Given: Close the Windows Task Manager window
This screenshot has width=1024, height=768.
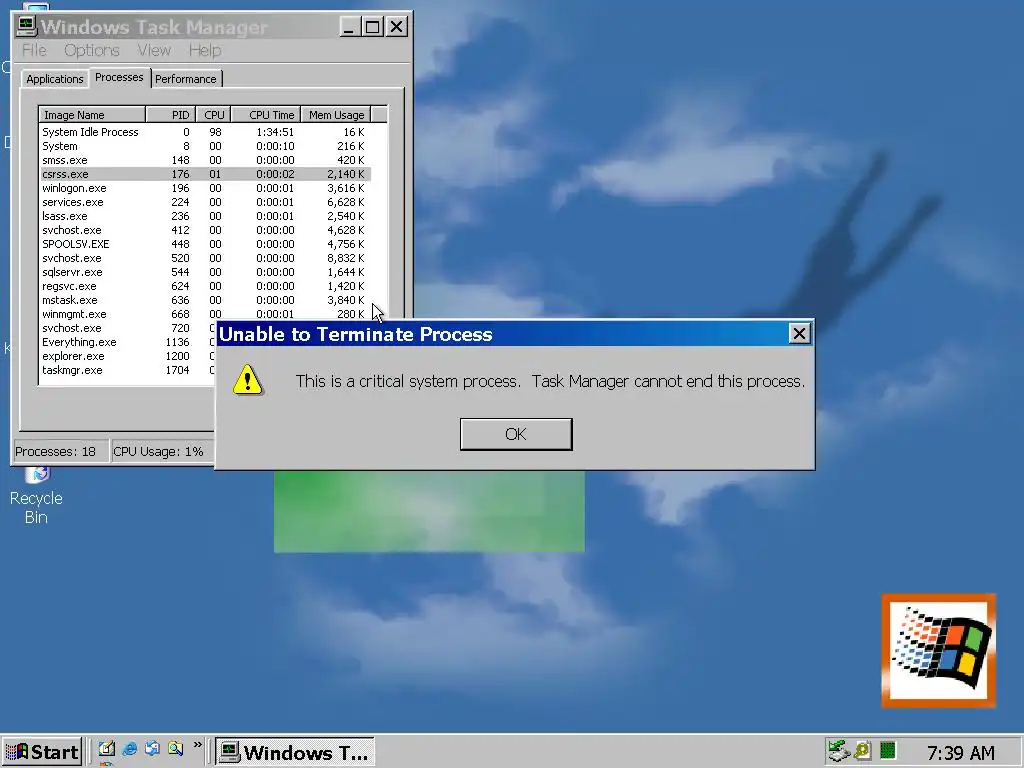Looking at the screenshot, I should coord(396,27).
